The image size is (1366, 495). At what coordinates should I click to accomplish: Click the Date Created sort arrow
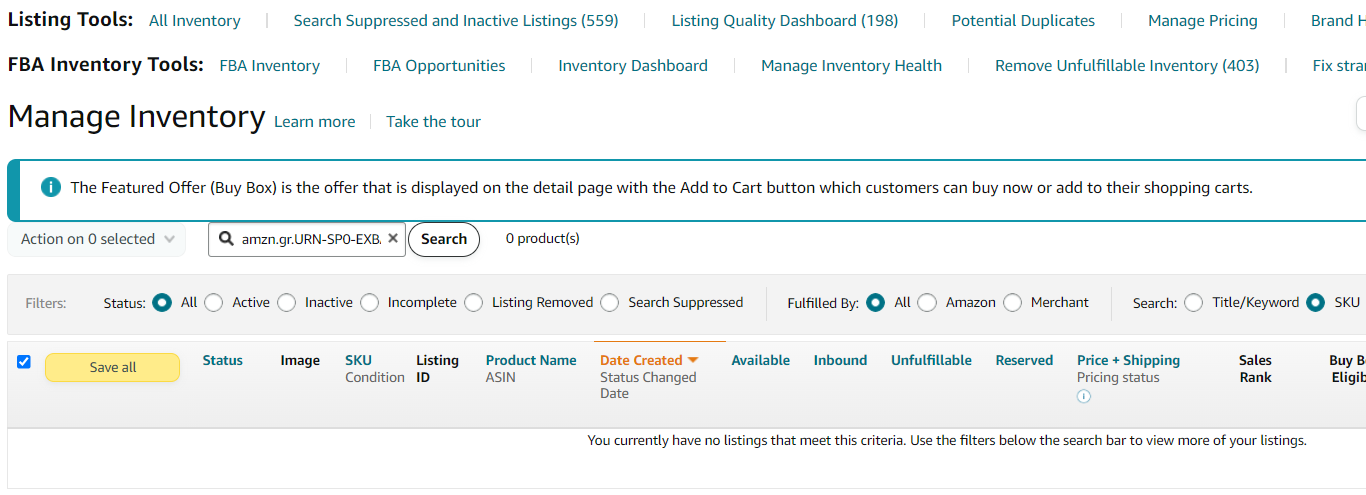[692, 361]
